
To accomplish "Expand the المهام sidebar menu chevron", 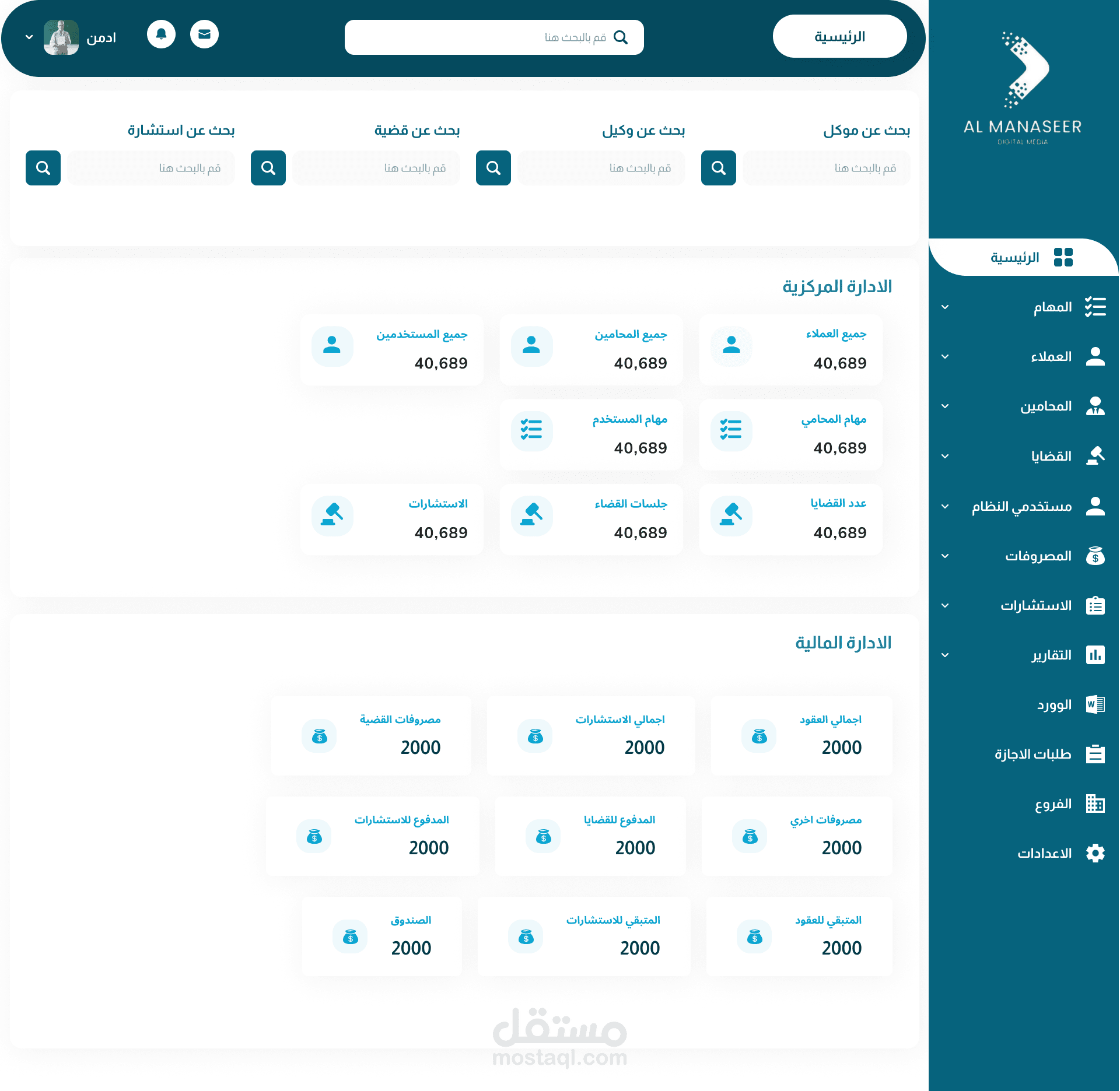I will 945,307.
